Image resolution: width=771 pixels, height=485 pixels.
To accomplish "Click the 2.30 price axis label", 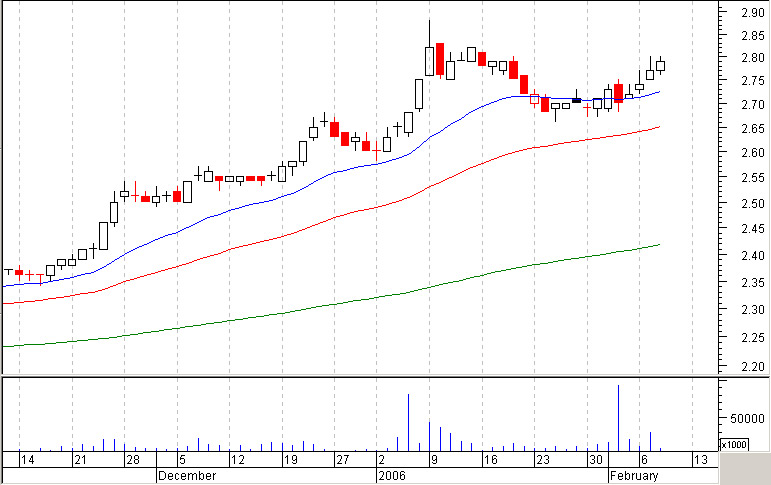I will (752, 309).
